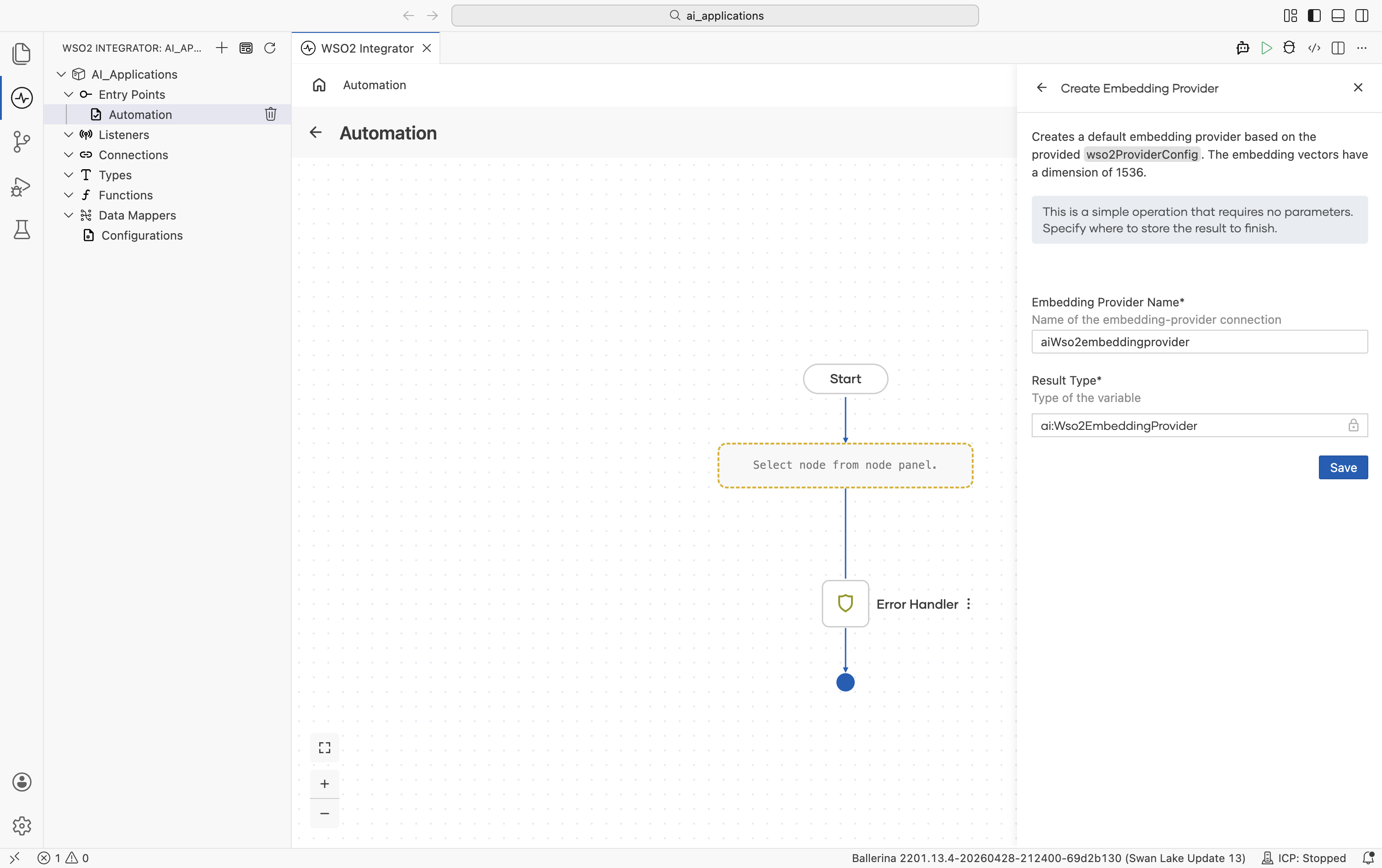The image size is (1382, 868).
Task: Start debugging the integration
Action: pos(1289,48)
